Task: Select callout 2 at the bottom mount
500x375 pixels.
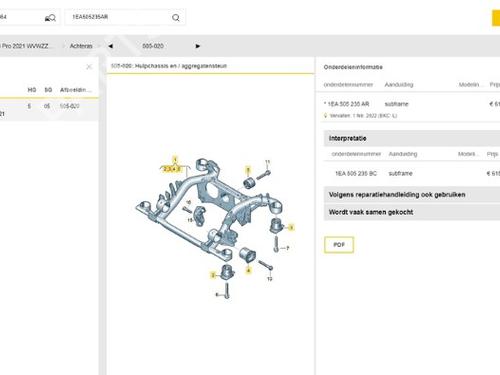Action: pos(213,275)
